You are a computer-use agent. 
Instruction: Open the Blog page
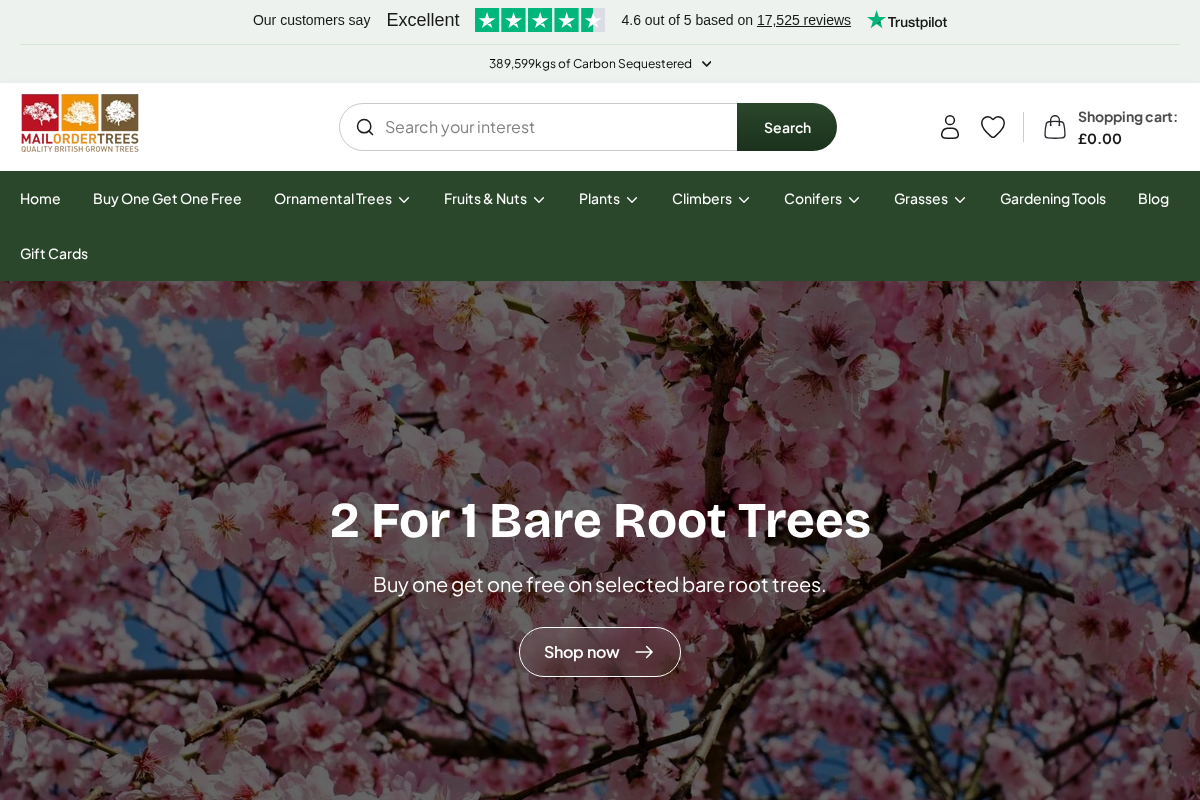click(1153, 199)
